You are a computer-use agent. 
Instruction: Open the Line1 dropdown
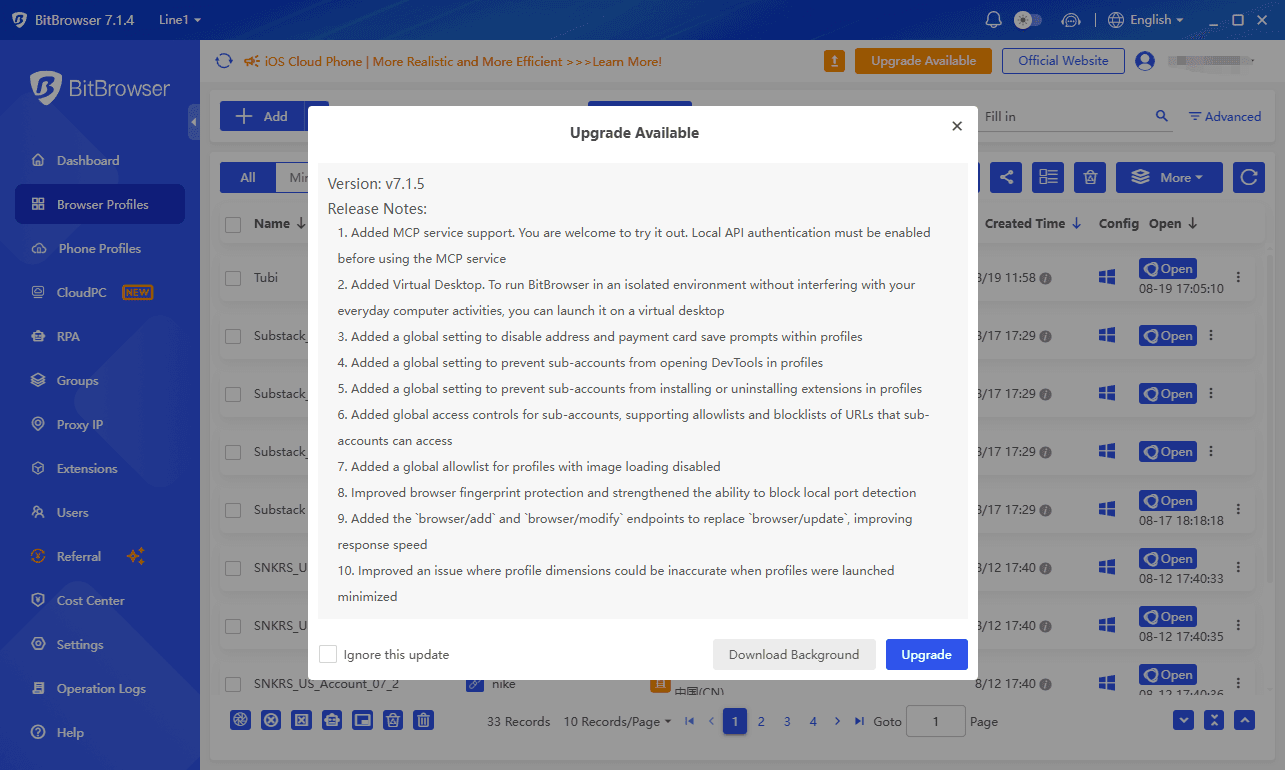coord(180,20)
